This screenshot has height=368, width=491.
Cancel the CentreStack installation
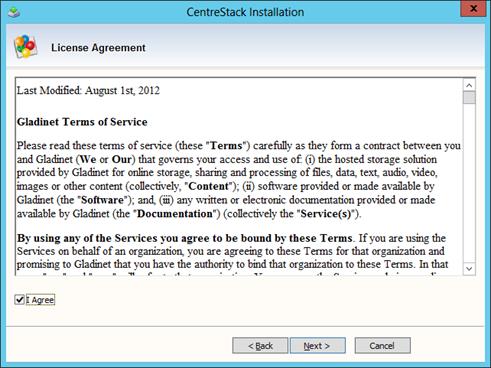tap(382, 346)
